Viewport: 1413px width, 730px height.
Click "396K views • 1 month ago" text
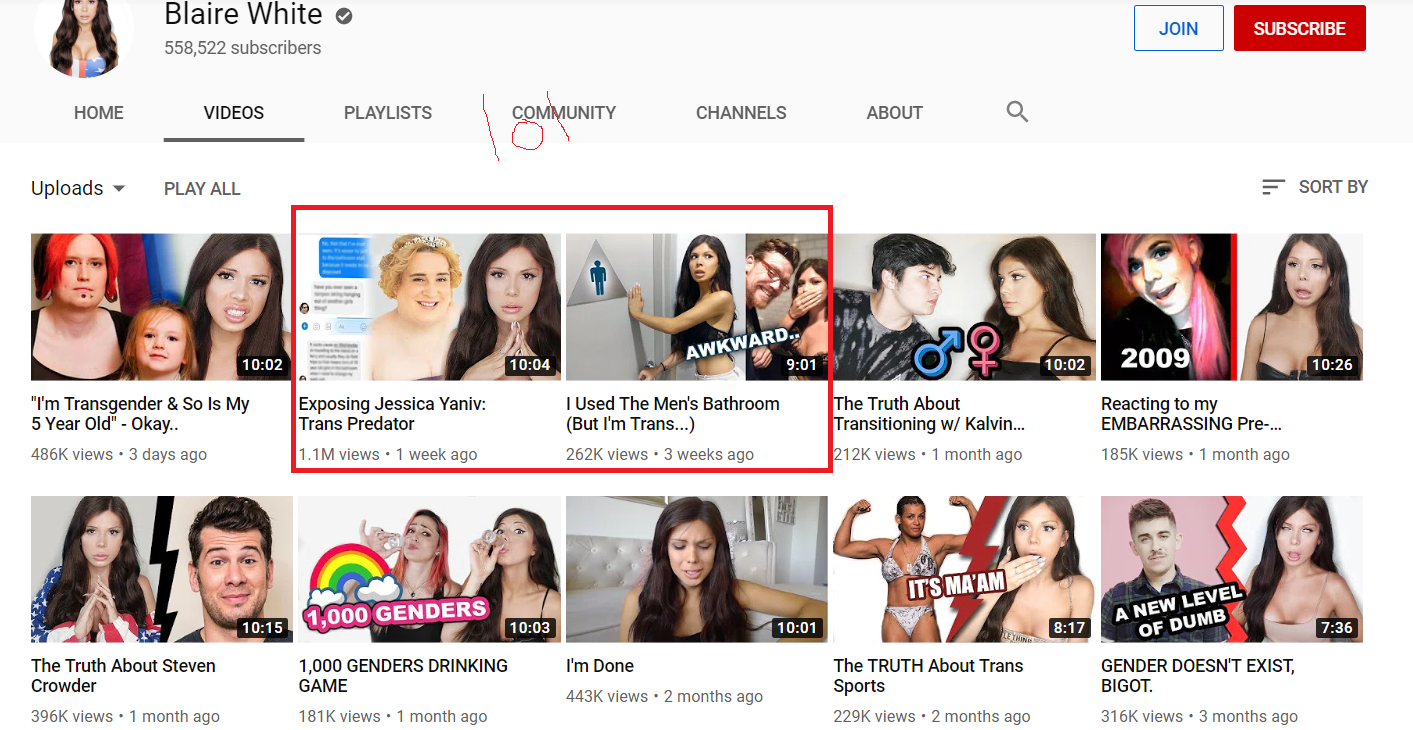(125, 717)
